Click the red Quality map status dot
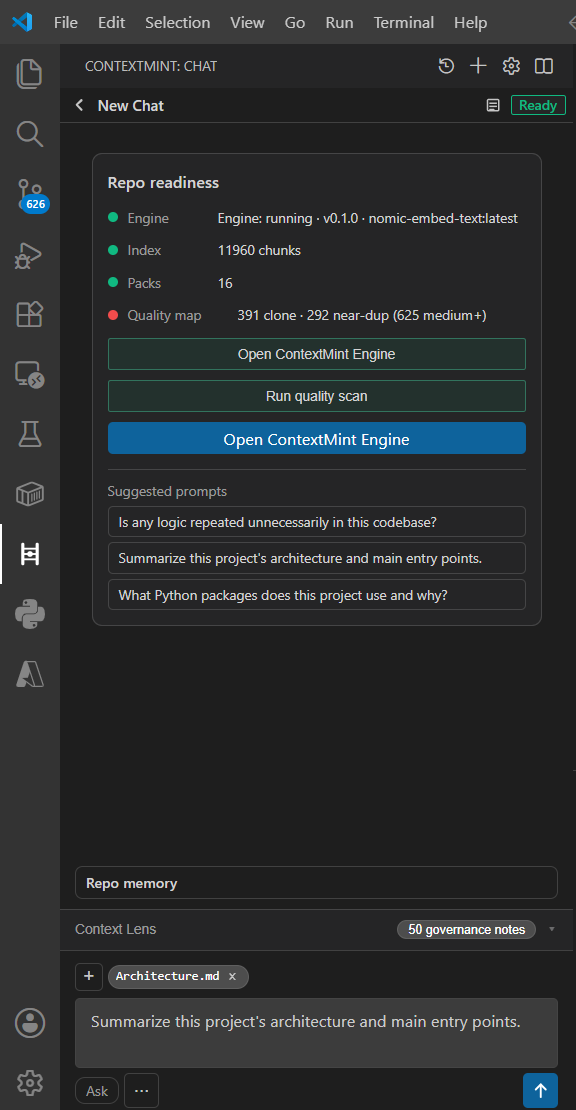 pyautogui.click(x=113, y=315)
